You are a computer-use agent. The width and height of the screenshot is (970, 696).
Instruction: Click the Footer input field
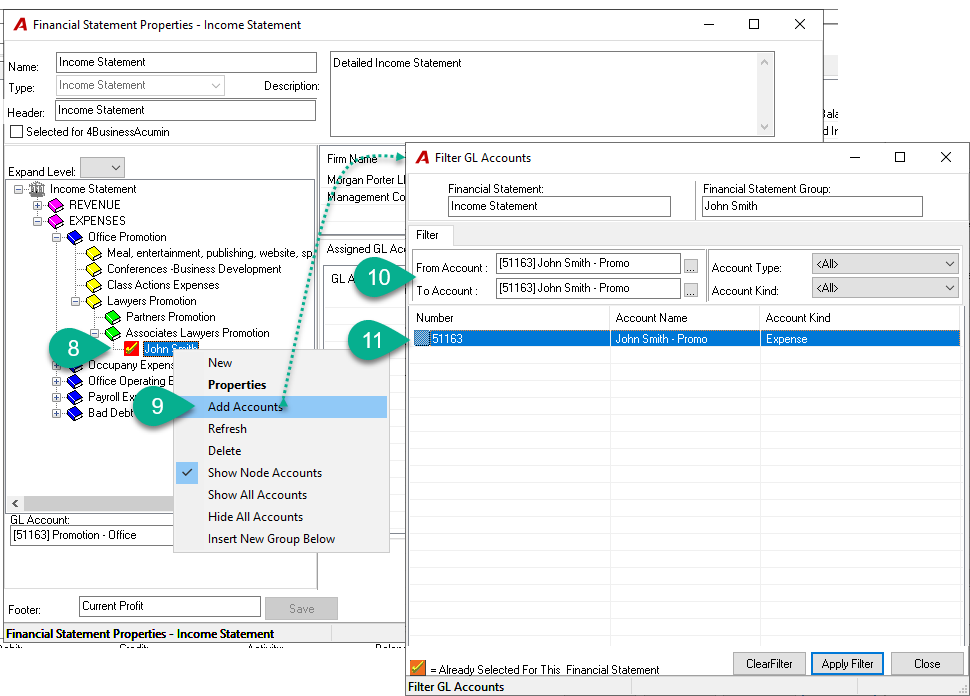point(170,606)
